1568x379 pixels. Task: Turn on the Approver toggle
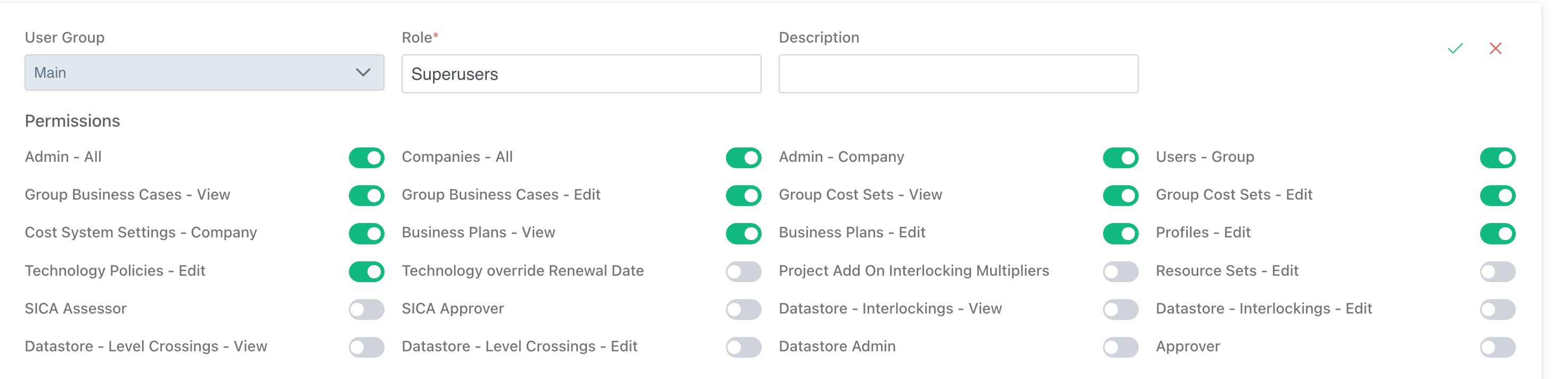tap(1497, 347)
